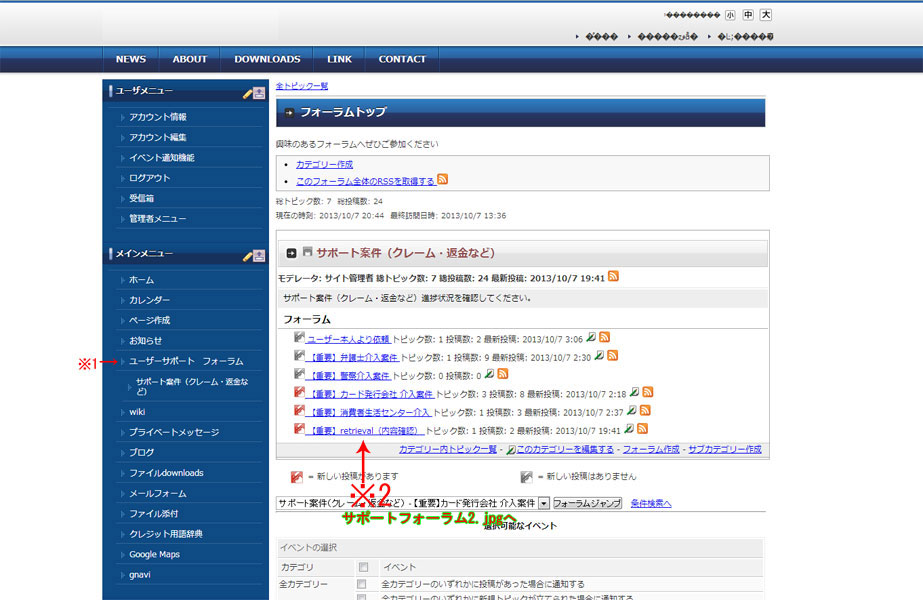
Task: Select ユーザーサポート フォーラム in main menu
Action: [186, 361]
